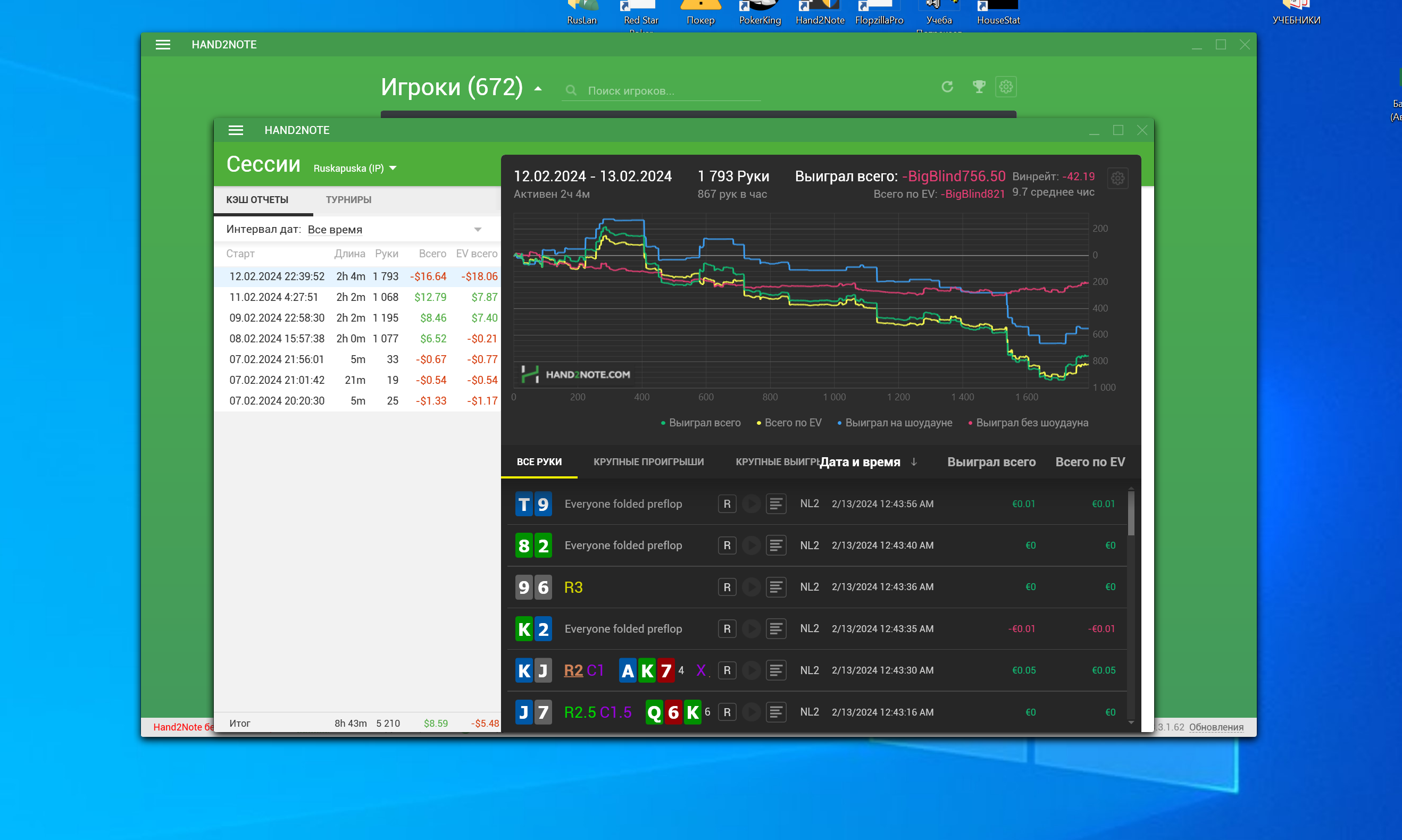Open hamburger menu in Sessions window
The image size is (1402, 840).
[236, 130]
